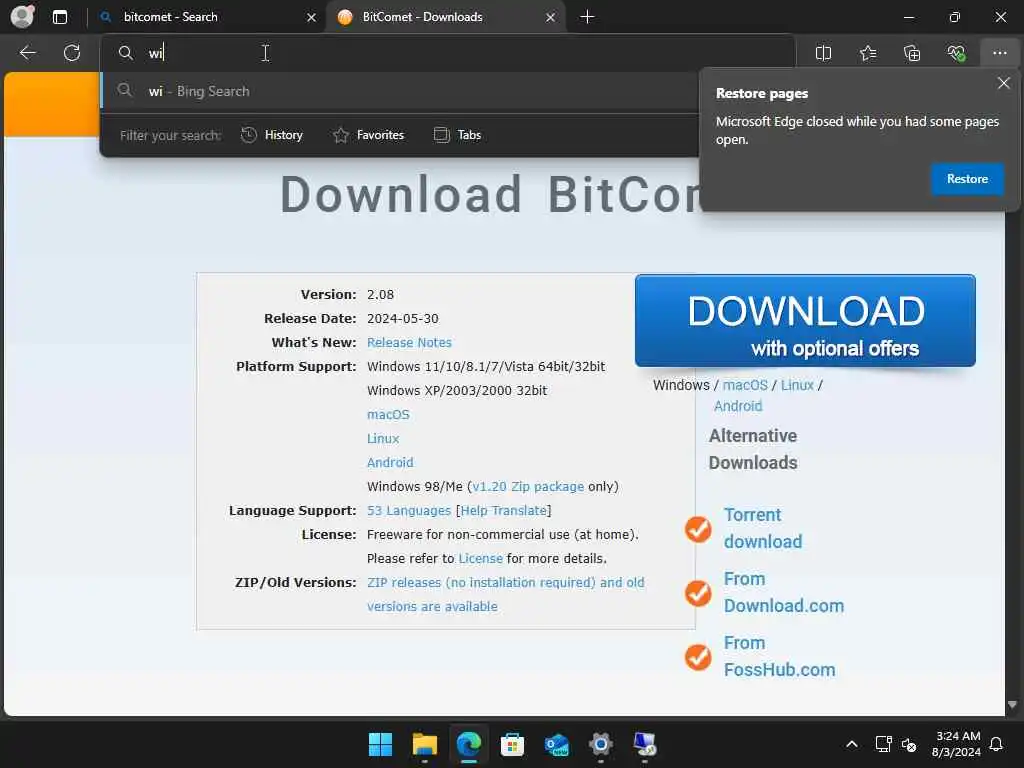Click into the address bar field
The image size is (1024, 768).
448,53
